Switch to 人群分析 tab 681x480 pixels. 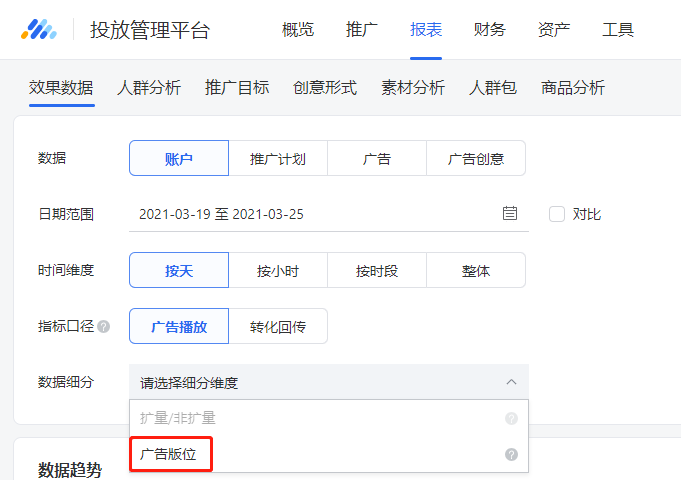(149, 88)
